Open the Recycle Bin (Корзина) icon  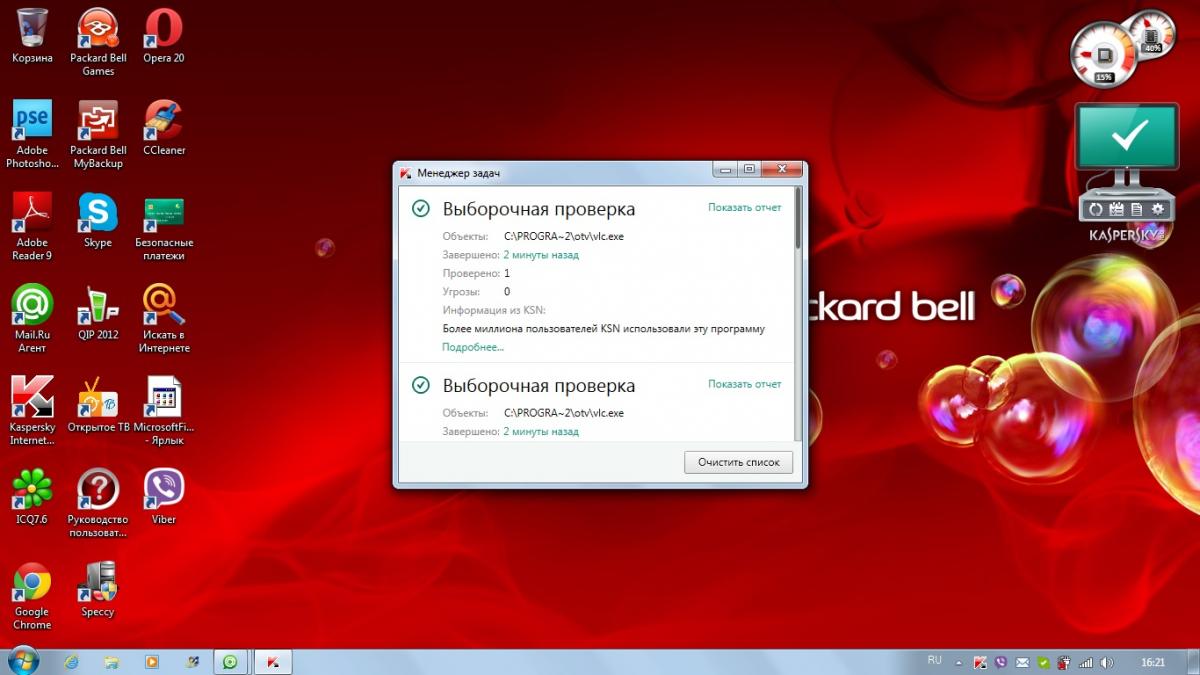[32, 35]
